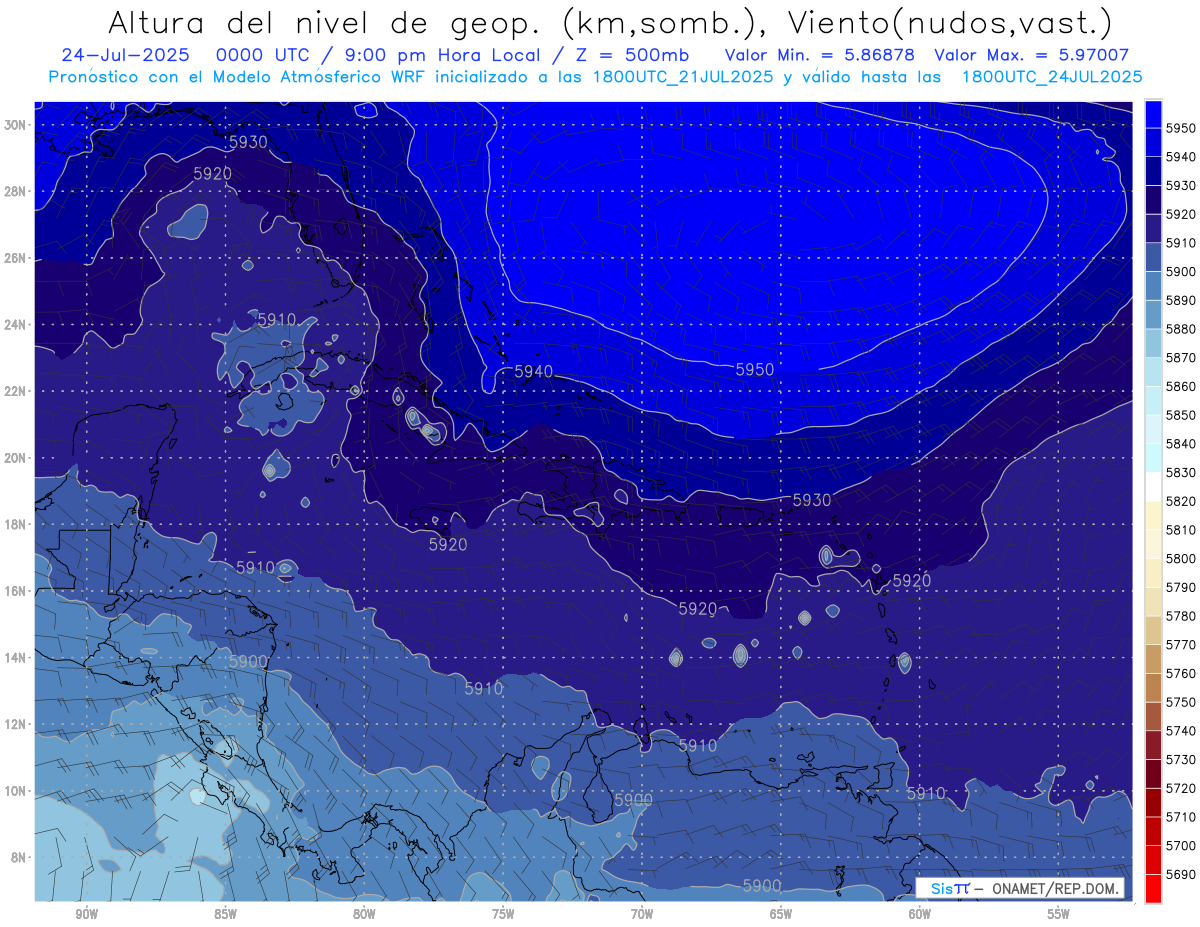Click the '90W' longitude axis label
The width and height of the screenshot is (1200, 927).
click(87, 915)
